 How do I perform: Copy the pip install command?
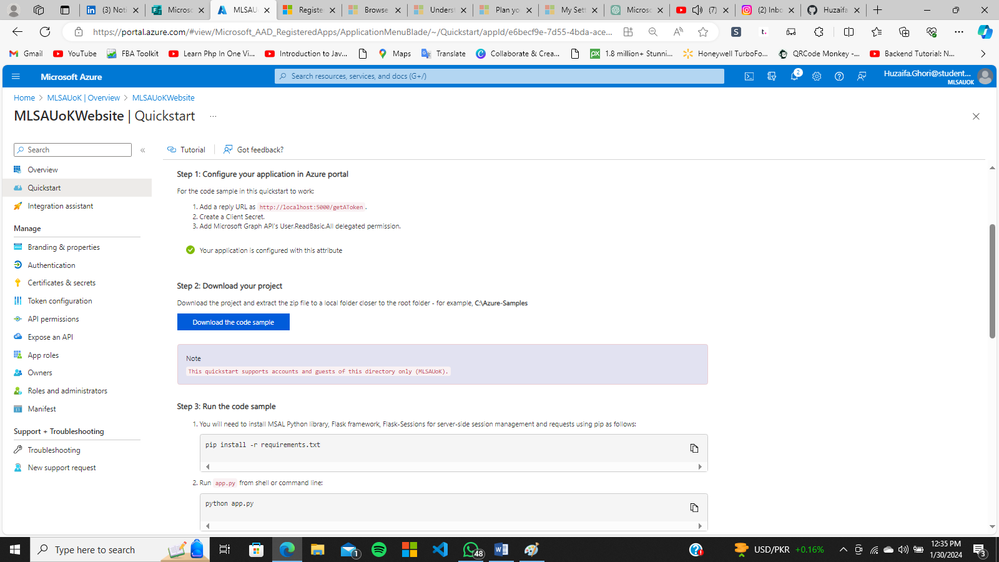coord(694,449)
